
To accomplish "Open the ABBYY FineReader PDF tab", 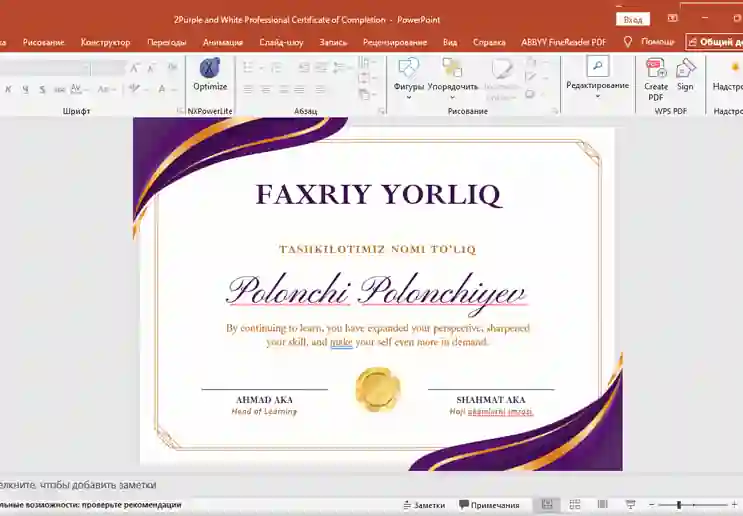I will point(563,42).
